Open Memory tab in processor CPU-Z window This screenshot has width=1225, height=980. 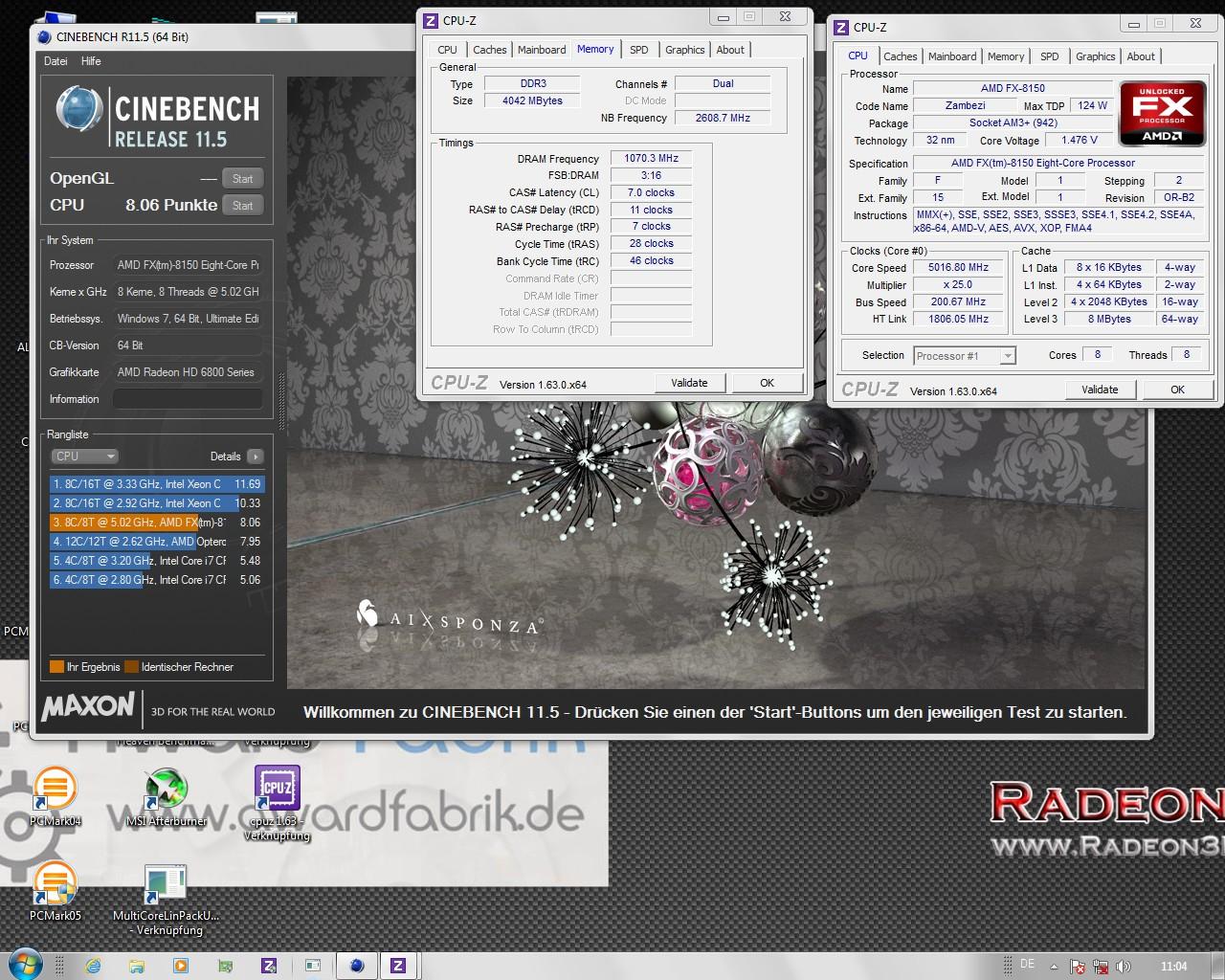[x=1006, y=56]
